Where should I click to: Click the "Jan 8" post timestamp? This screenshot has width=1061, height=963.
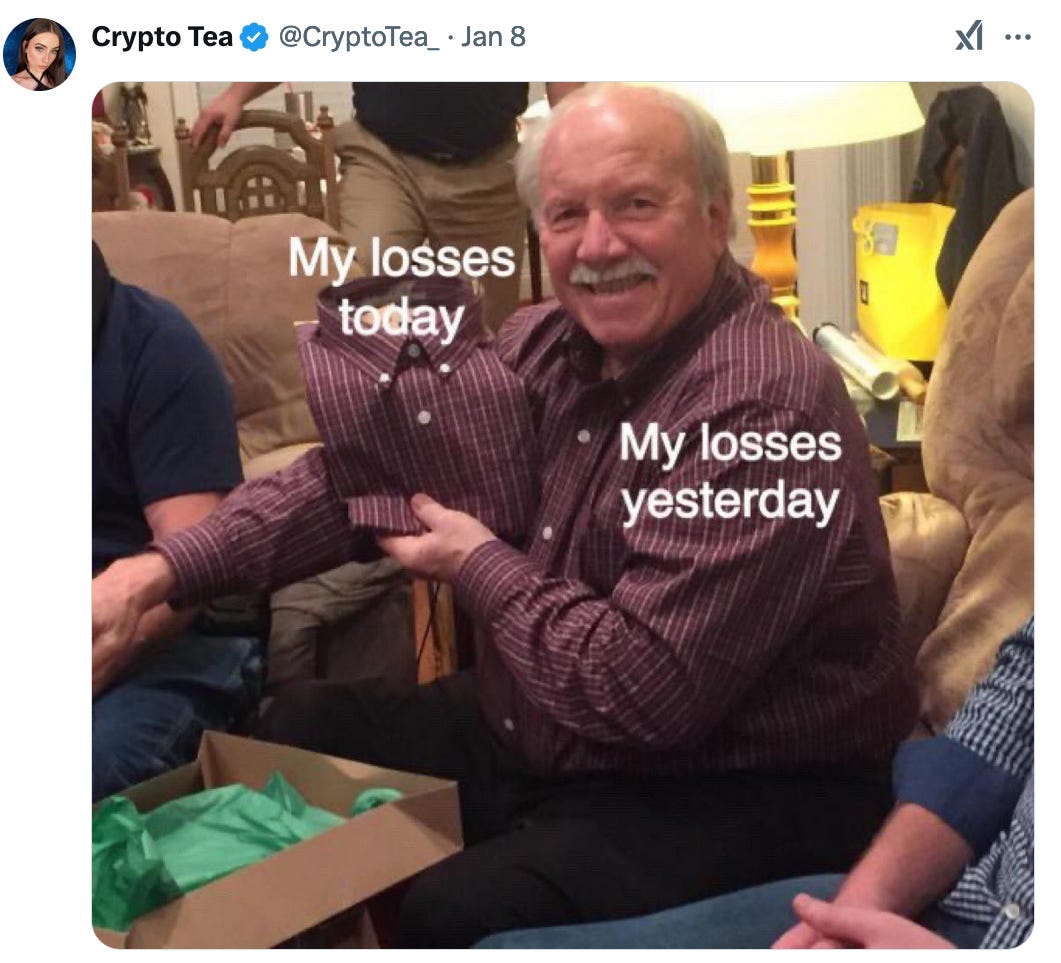coord(493,37)
